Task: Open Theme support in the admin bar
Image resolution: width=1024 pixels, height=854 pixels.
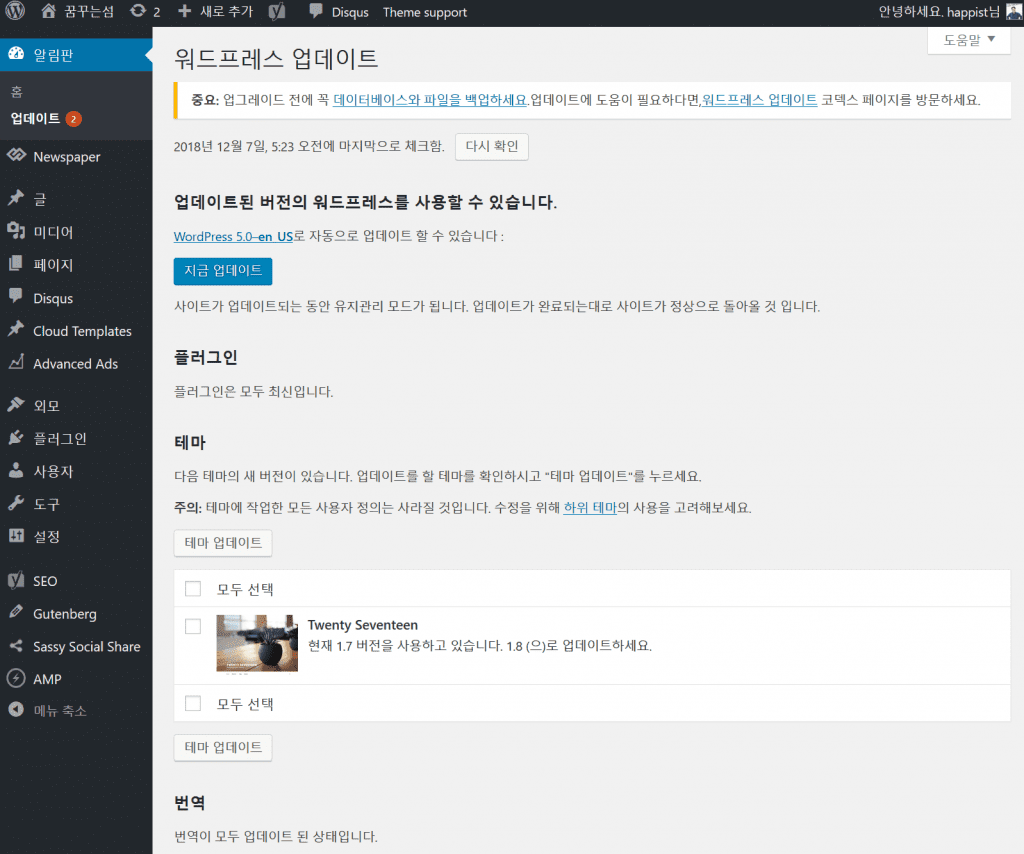Action: click(425, 12)
